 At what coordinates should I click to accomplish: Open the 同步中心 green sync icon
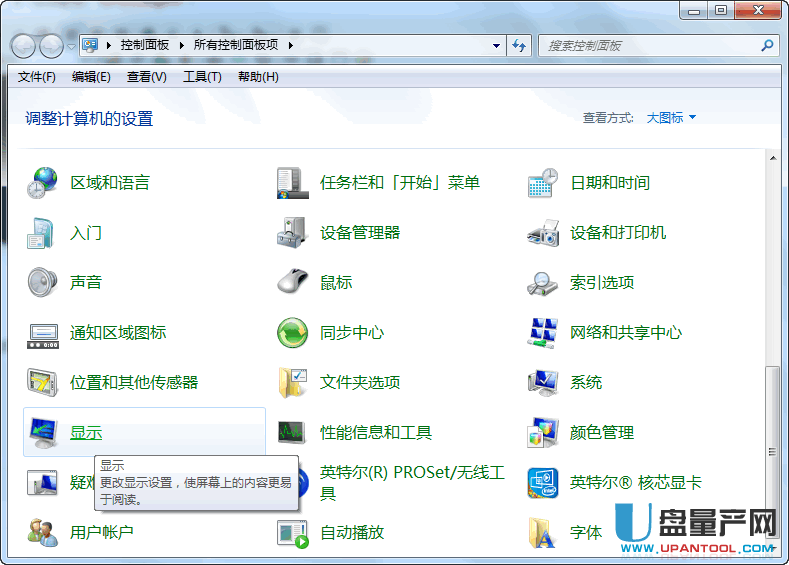(x=292, y=333)
